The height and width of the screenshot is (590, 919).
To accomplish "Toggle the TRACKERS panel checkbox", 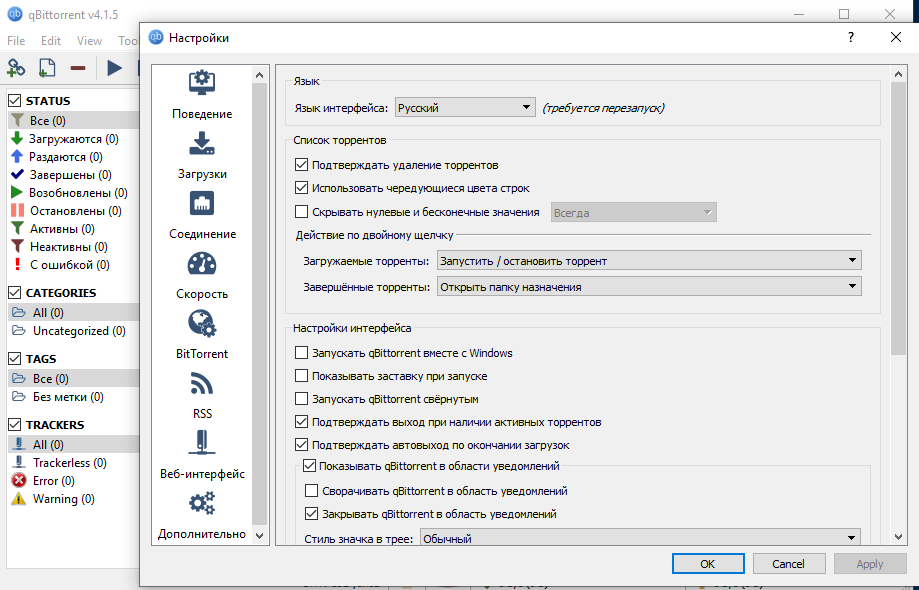I will click(x=15, y=424).
